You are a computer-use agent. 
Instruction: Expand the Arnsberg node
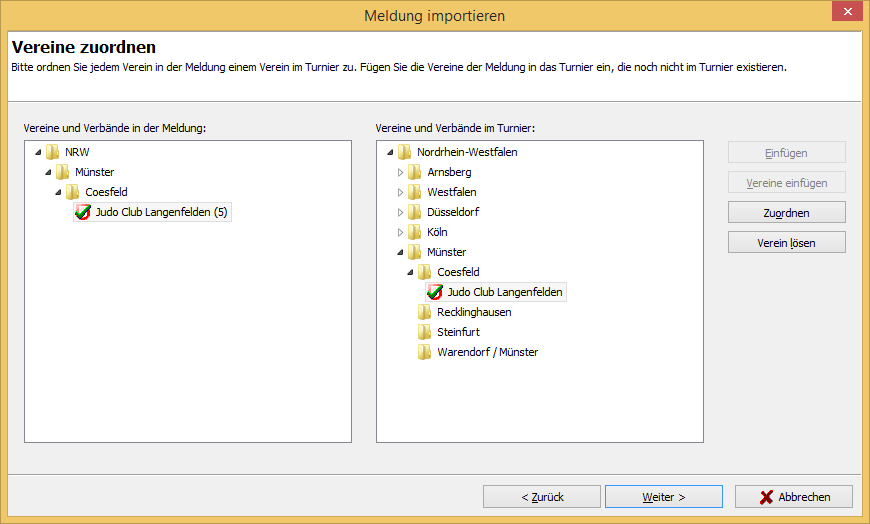[x=400, y=173]
